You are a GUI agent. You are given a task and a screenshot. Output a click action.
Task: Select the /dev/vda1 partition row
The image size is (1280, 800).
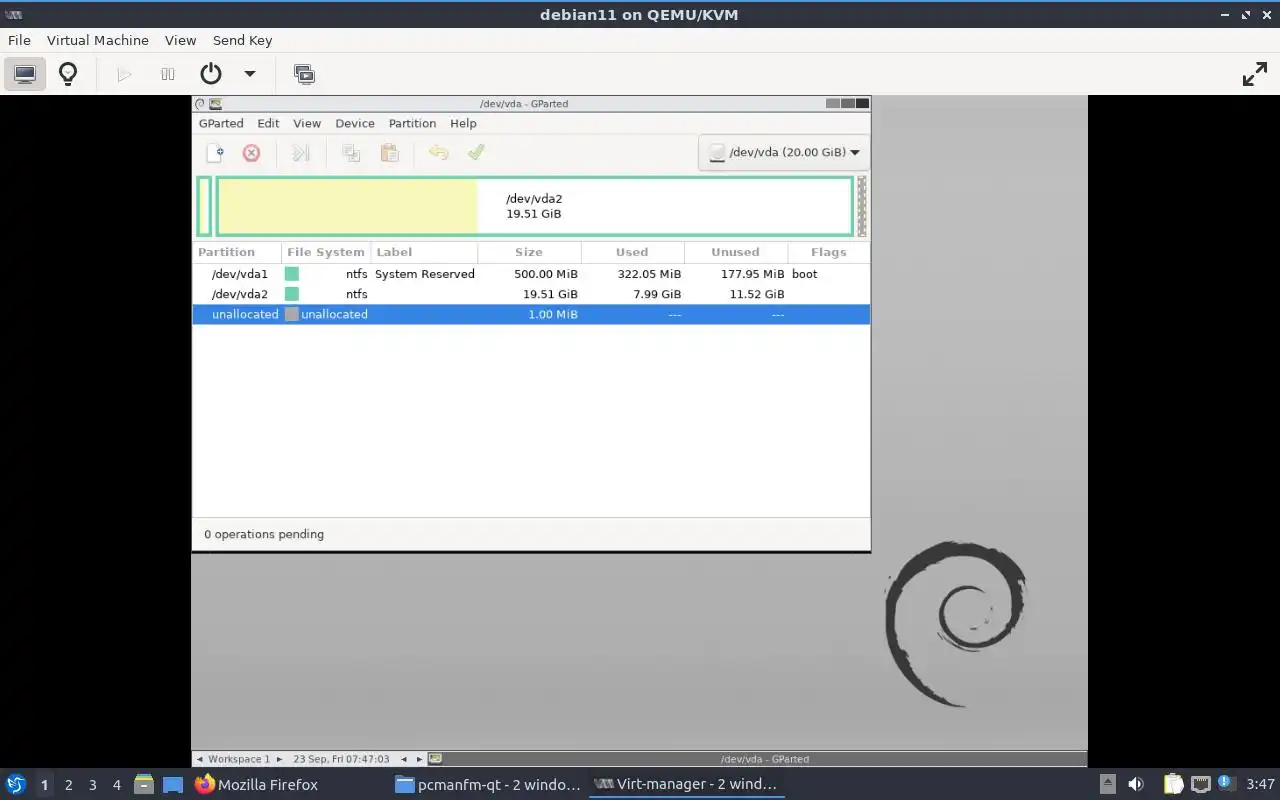tap(531, 274)
